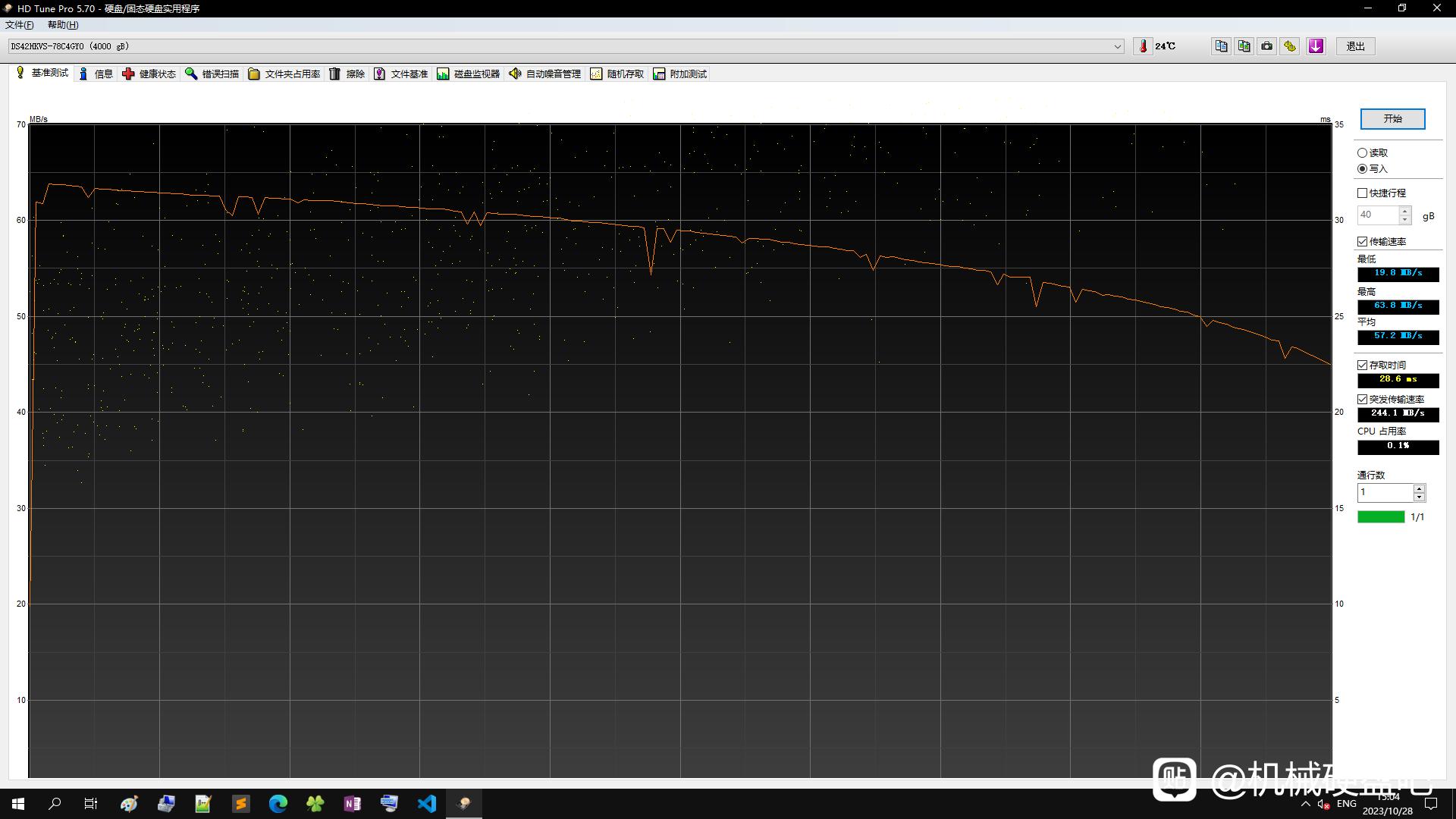Click the 开始 start button

pos(1392,119)
